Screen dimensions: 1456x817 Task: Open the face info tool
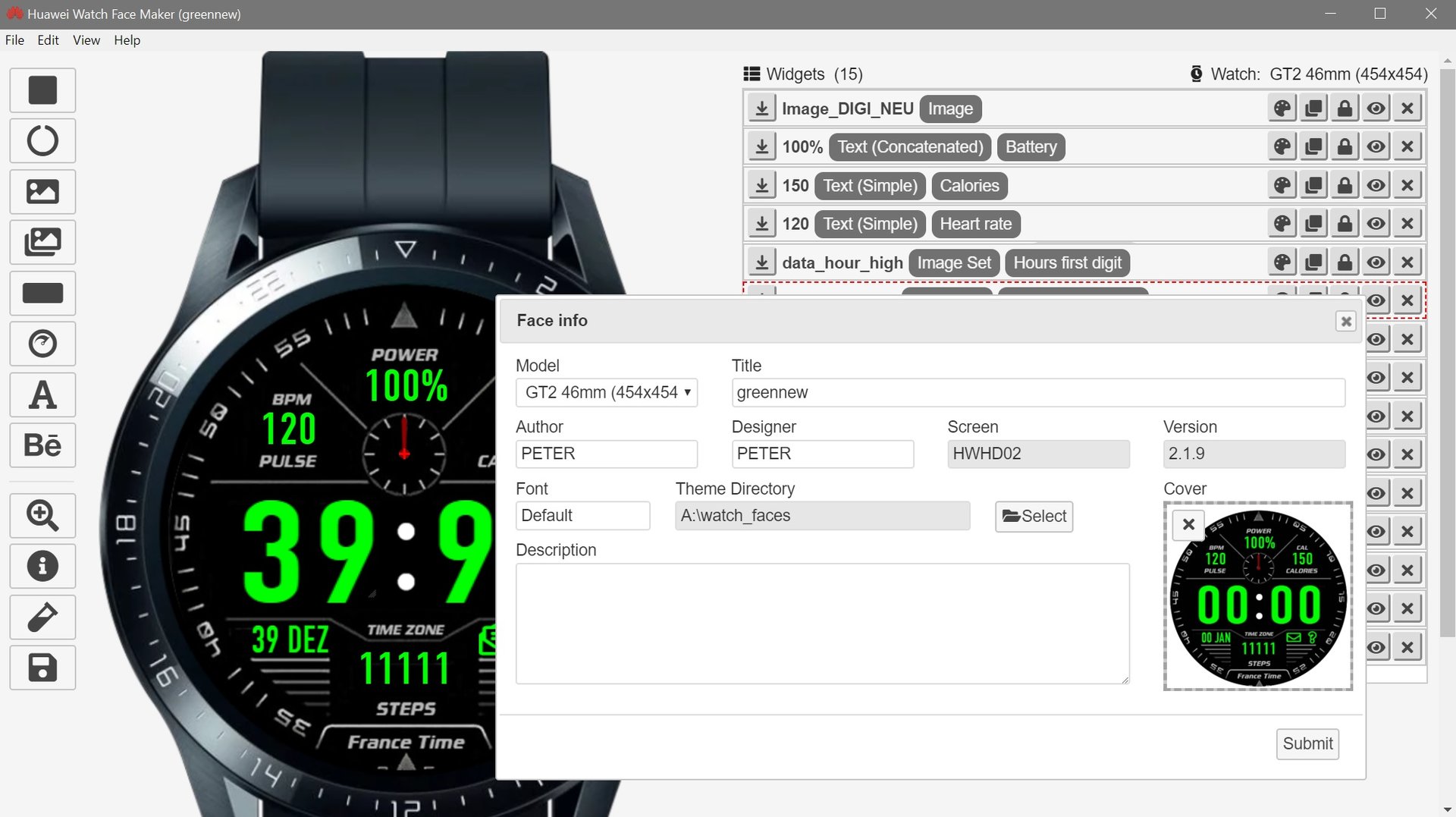42,566
